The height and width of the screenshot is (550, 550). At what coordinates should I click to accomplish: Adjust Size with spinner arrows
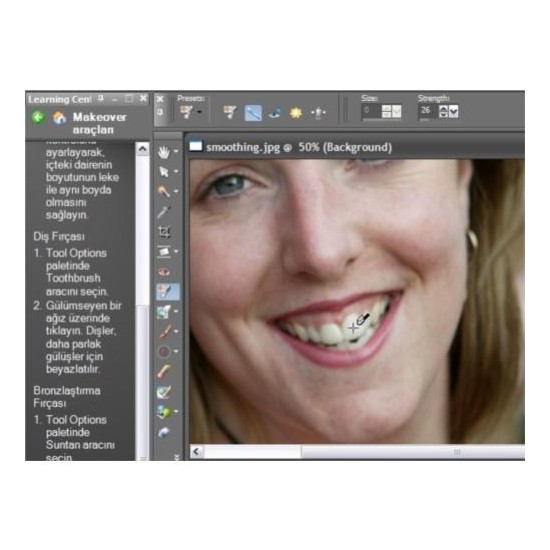[387, 112]
